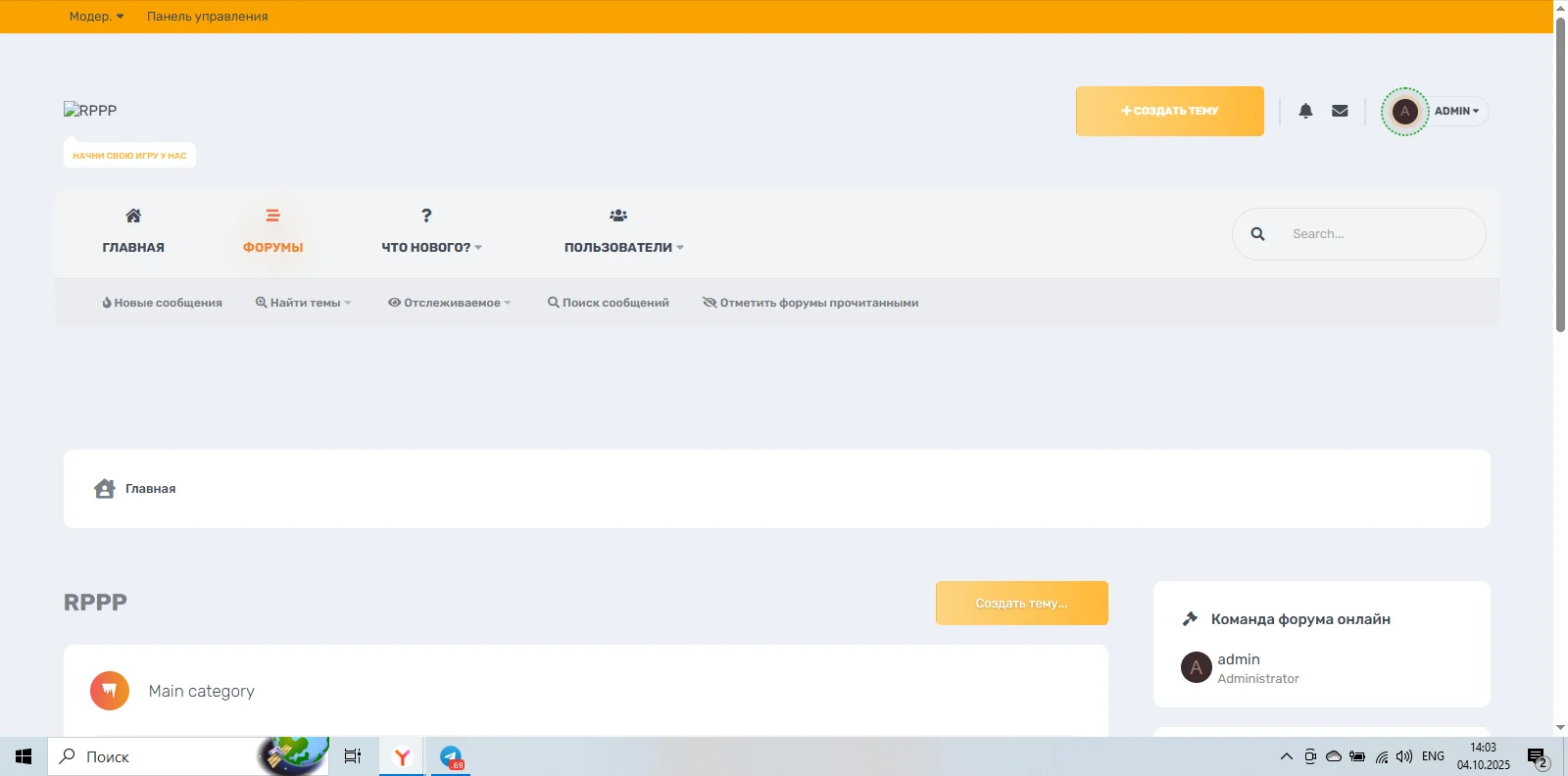The image size is (1568, 776).
Task: Open the notifications bell icon
Action: point(1305,111)
